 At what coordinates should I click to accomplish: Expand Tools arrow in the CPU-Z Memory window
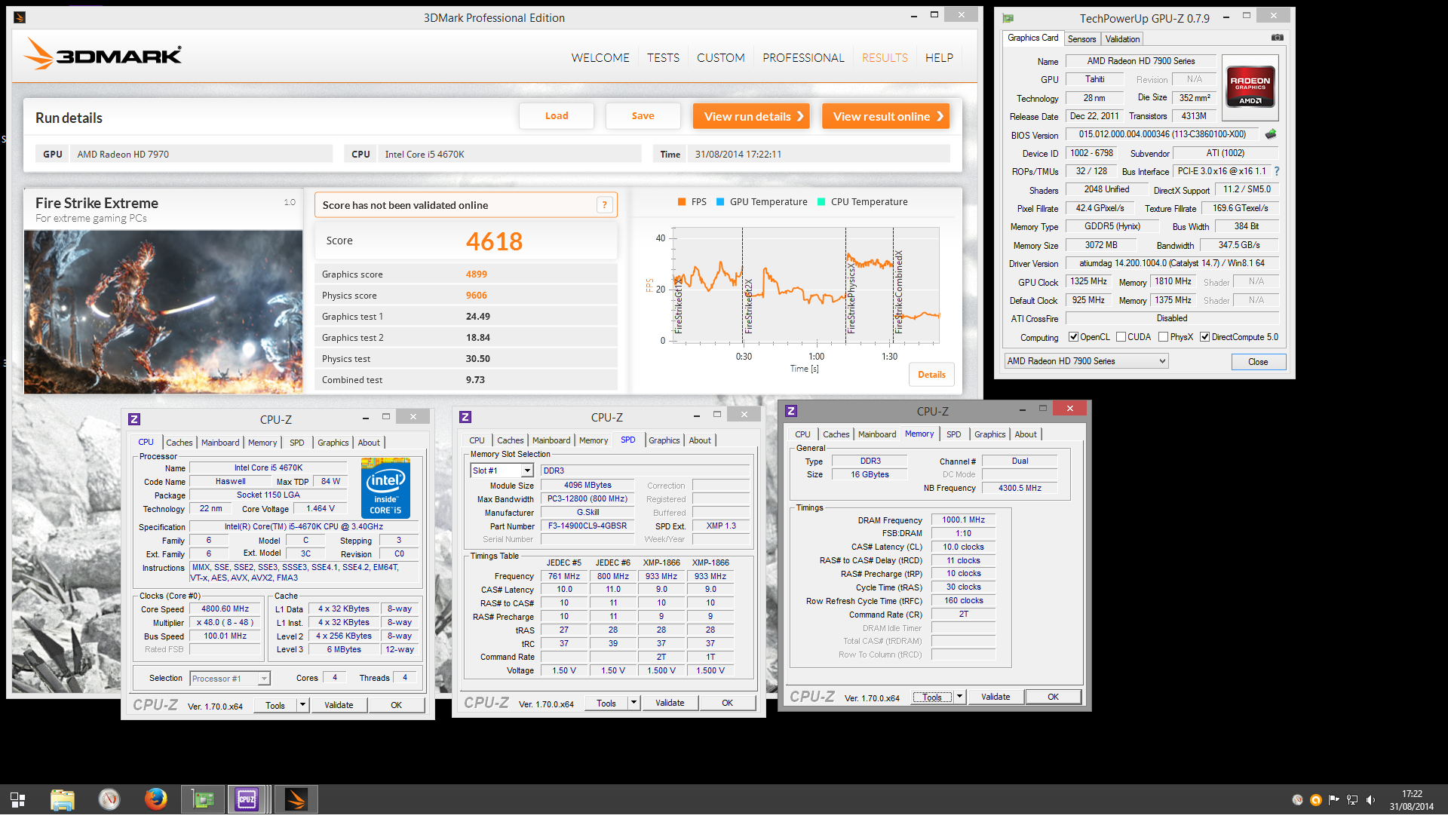click(960, 697)
